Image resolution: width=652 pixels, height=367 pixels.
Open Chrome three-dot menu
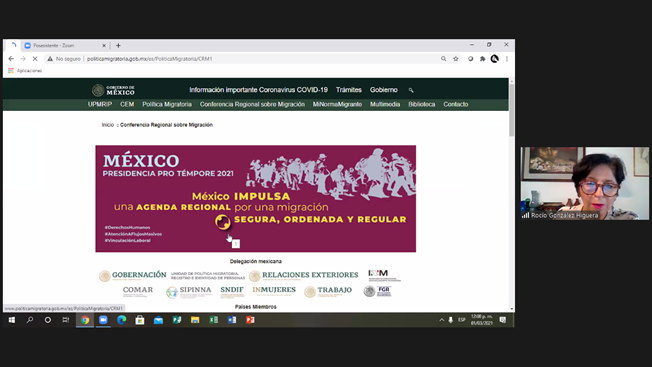507,59
